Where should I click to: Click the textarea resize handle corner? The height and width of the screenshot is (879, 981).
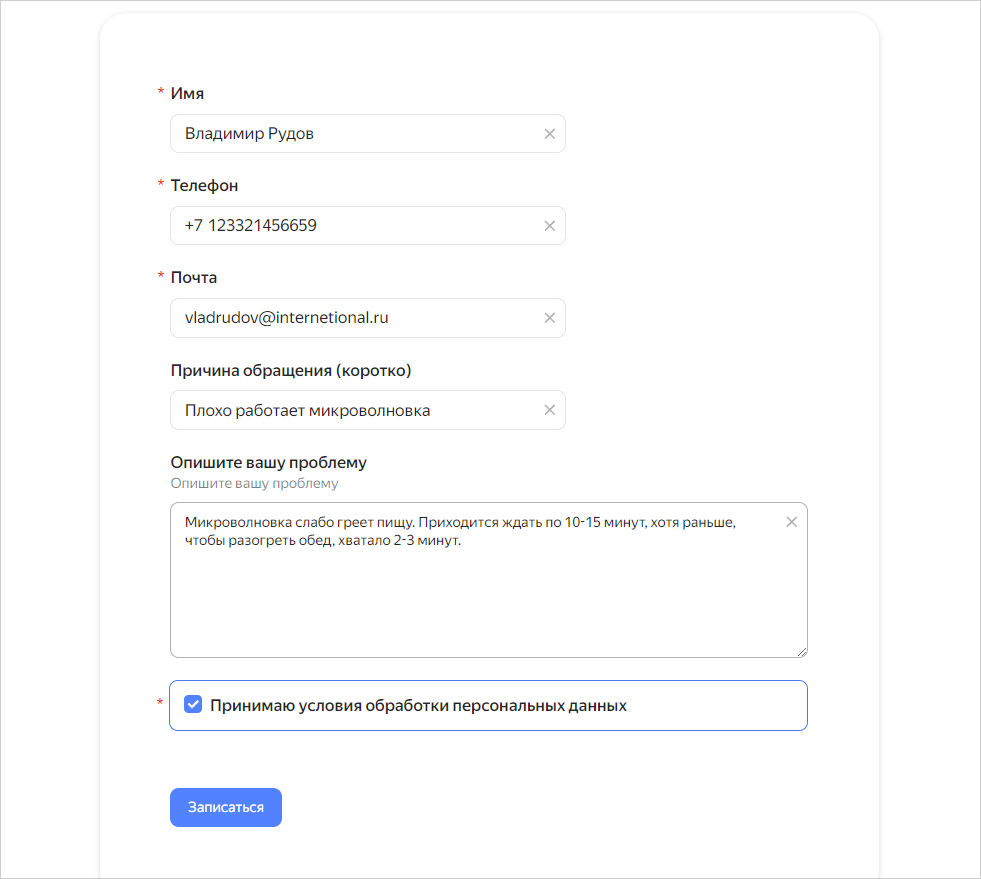[x=801, y=652]
